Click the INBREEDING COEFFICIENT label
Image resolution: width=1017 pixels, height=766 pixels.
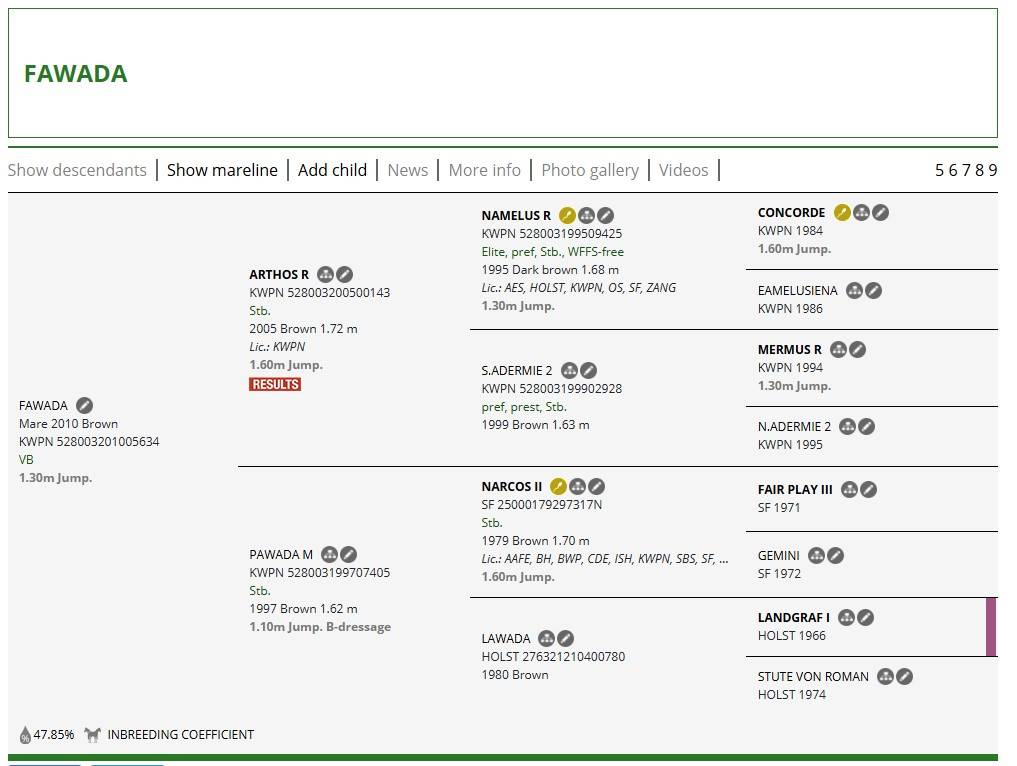pyautogui.click(x=180, y=735)
